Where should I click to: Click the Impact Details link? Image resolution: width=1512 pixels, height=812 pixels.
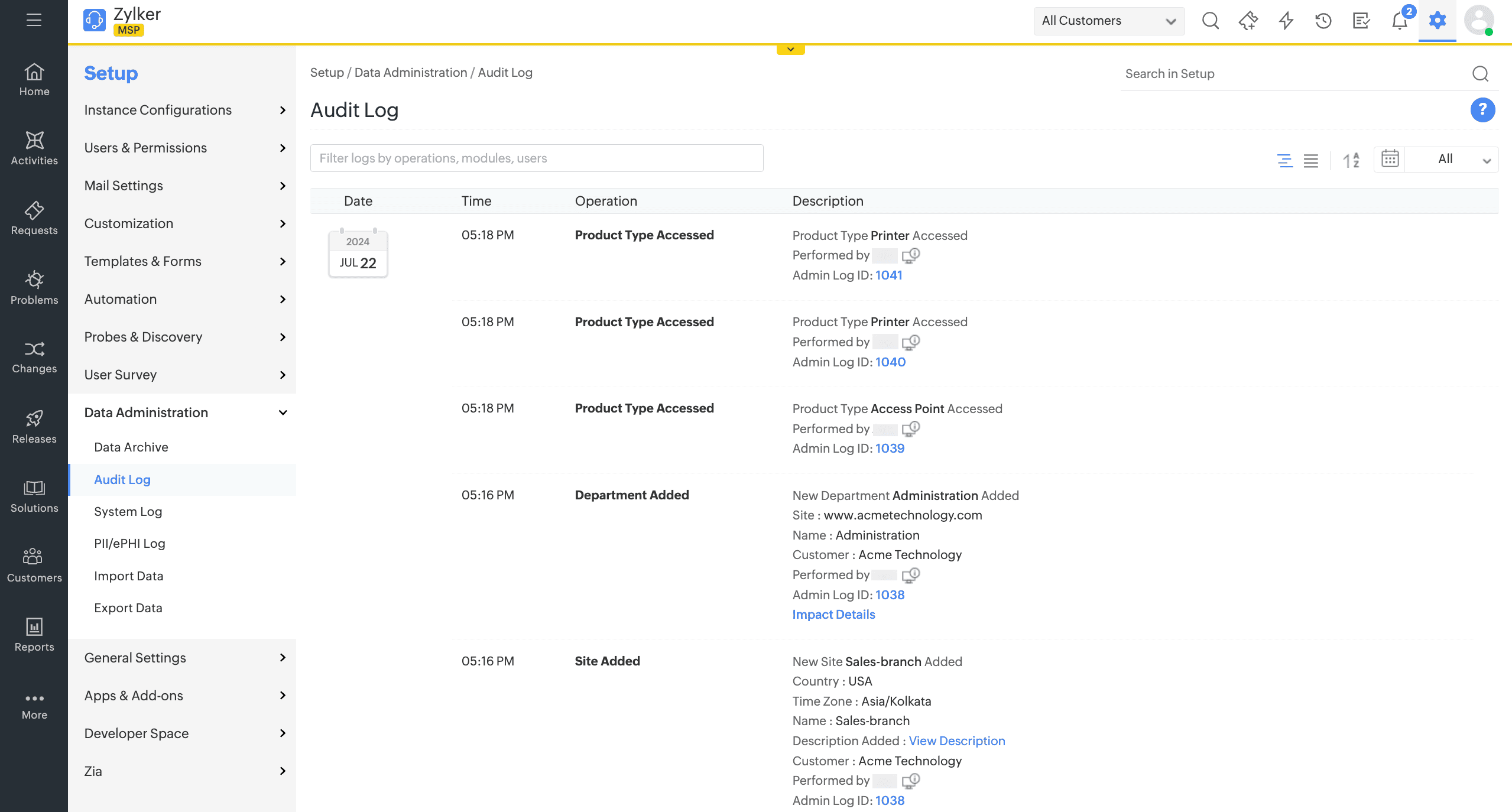(x=833, y=615)
